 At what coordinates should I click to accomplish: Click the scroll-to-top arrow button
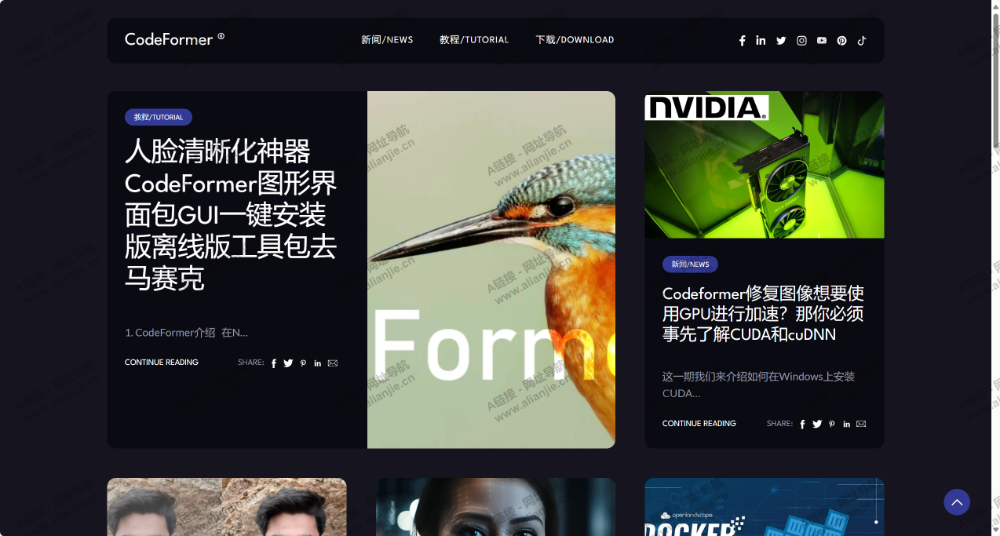[957, 502]
